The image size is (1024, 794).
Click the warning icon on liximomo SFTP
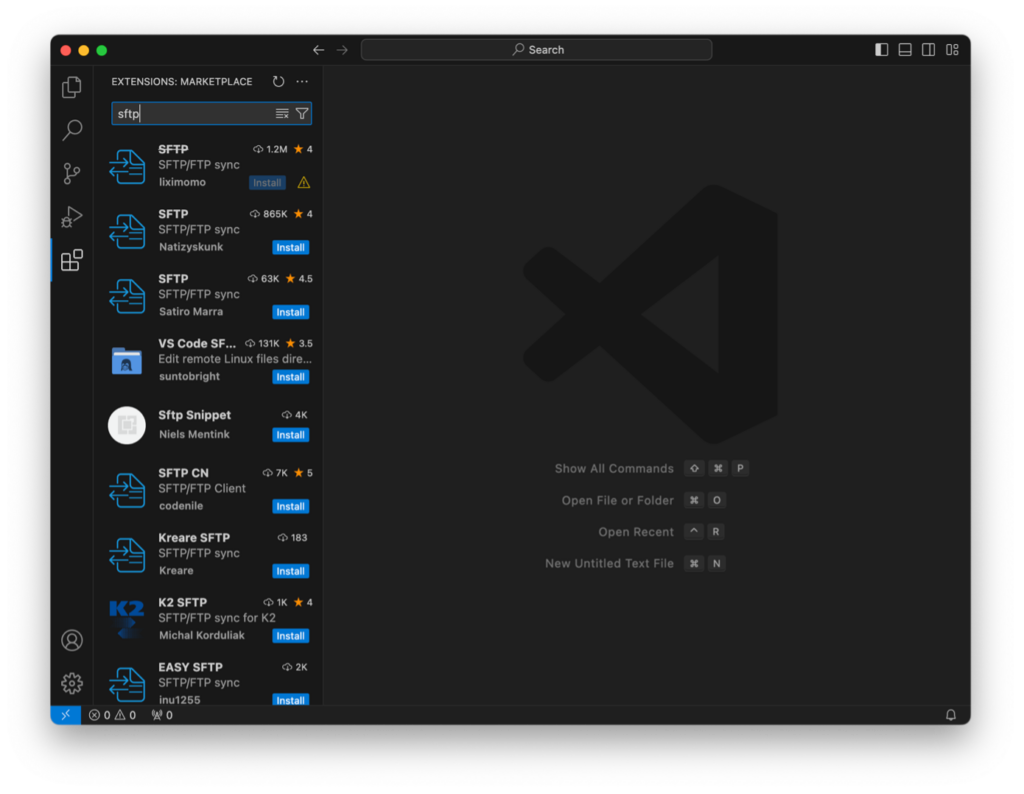tap(304, 183)
